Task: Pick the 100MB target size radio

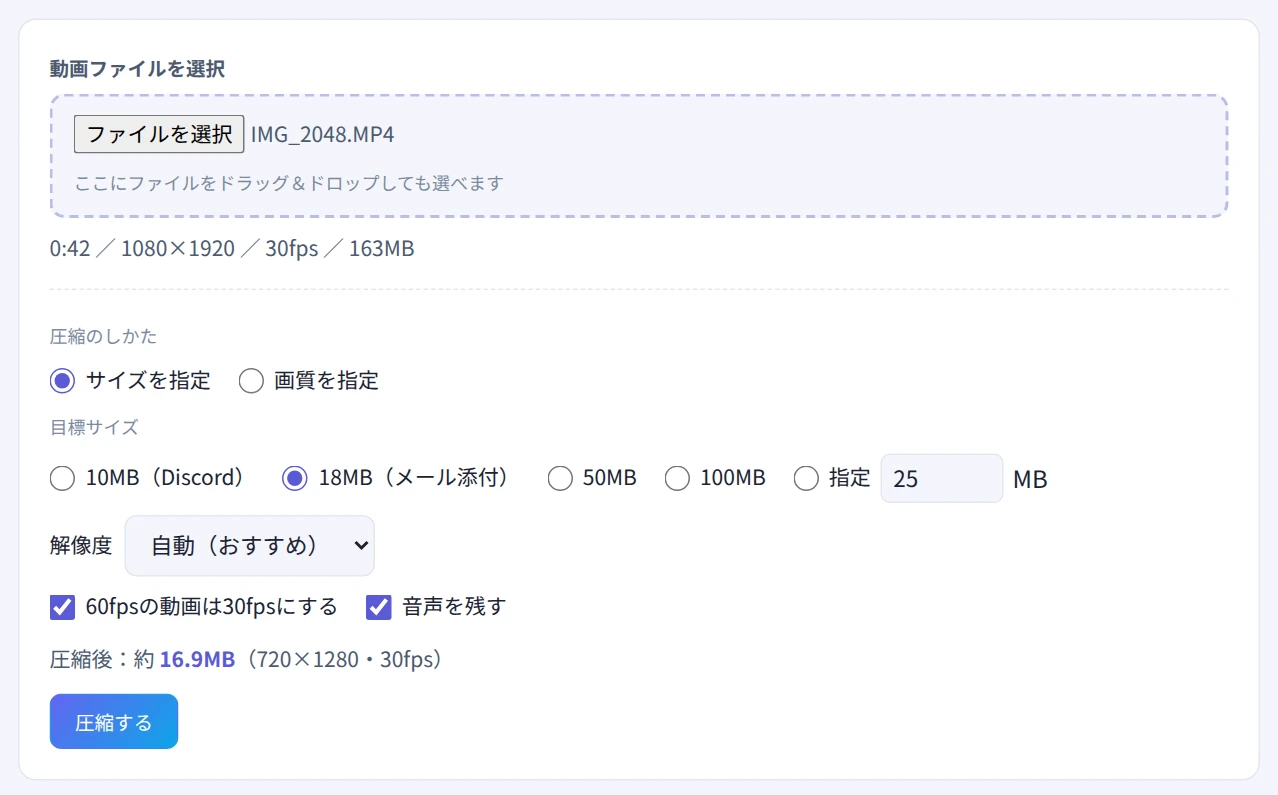Action: pyautogui.click(x=677, y=479)
